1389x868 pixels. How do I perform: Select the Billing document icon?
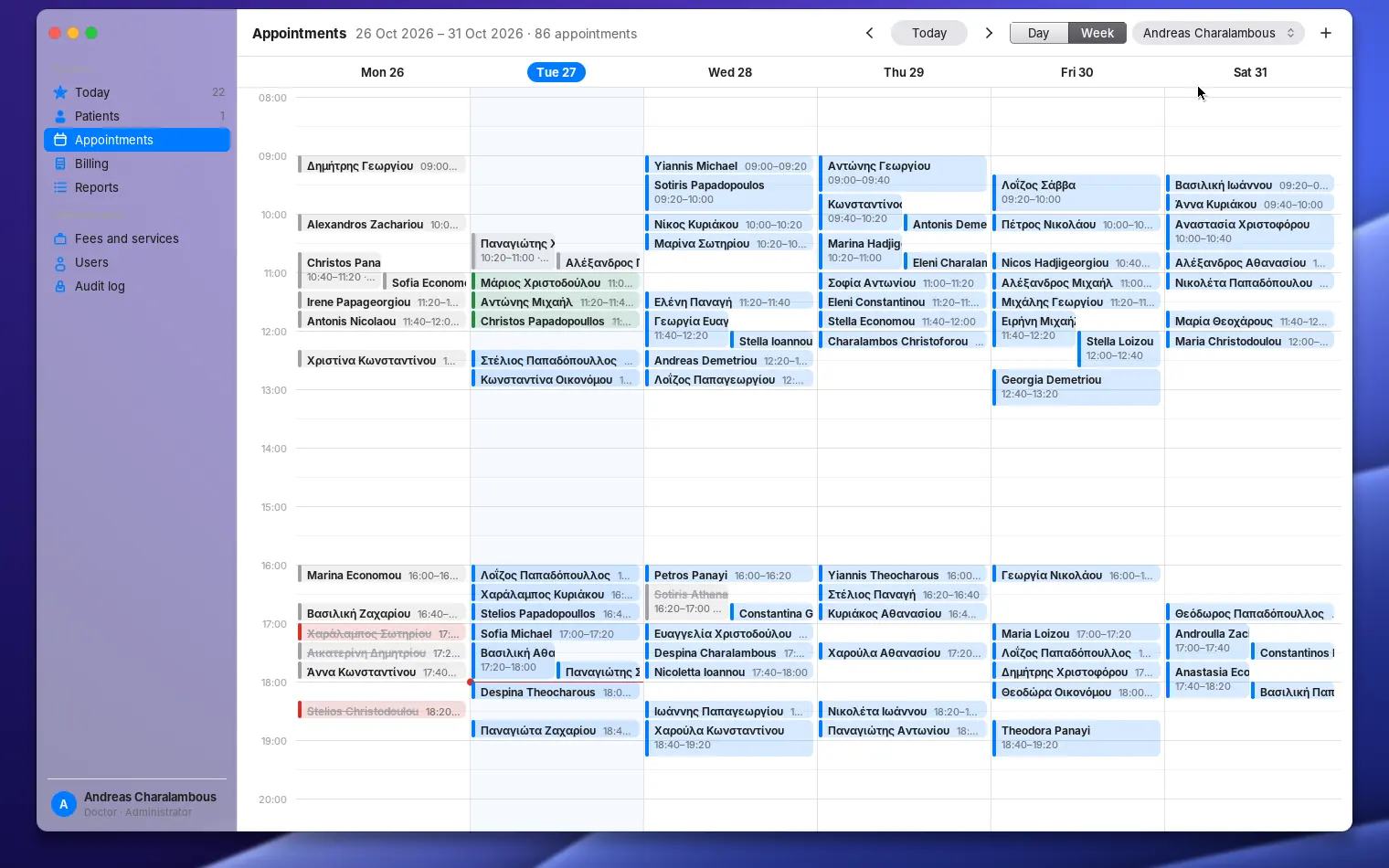point(60,164)
